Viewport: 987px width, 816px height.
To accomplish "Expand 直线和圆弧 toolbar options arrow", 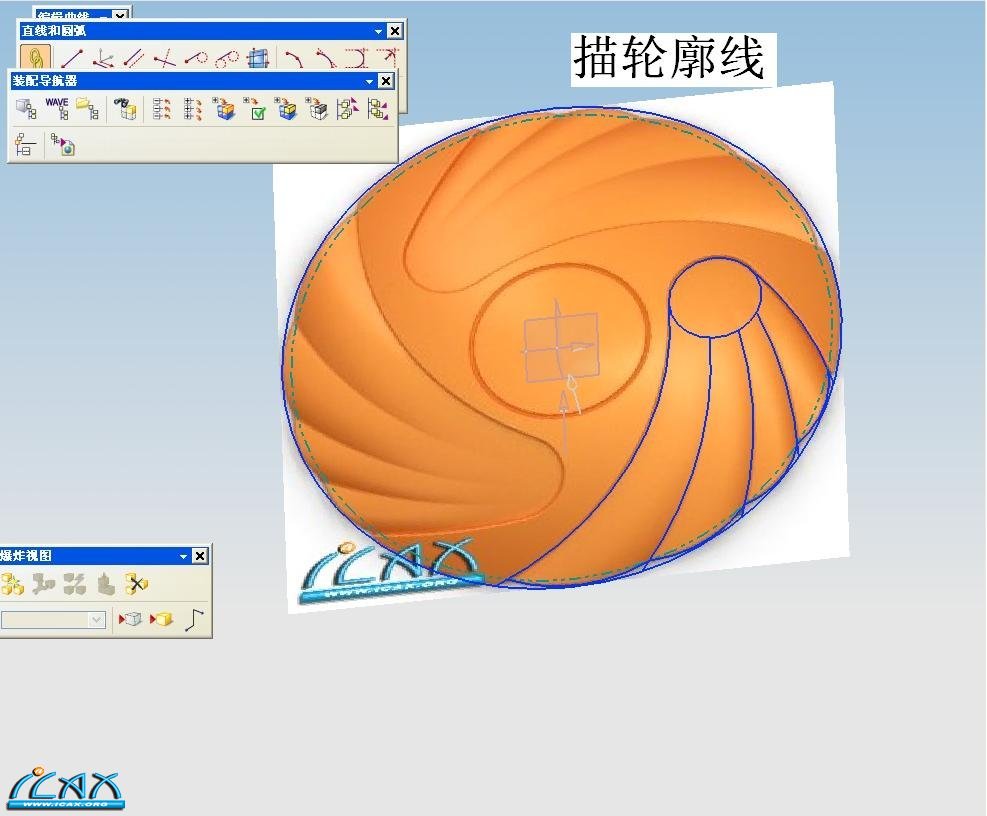I will [x=379, y=31].
